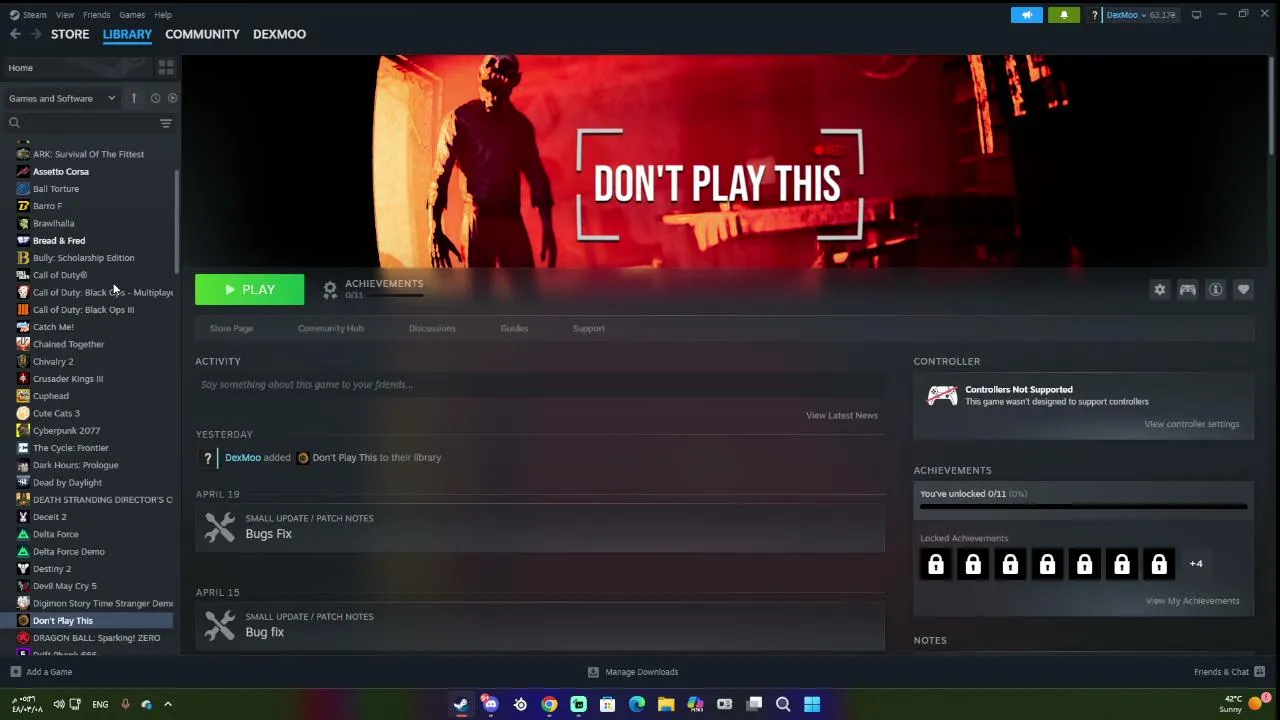Toggle sort order arrow in library sidebar
This screenshot has height=720, width=1280.
[133, 98]
